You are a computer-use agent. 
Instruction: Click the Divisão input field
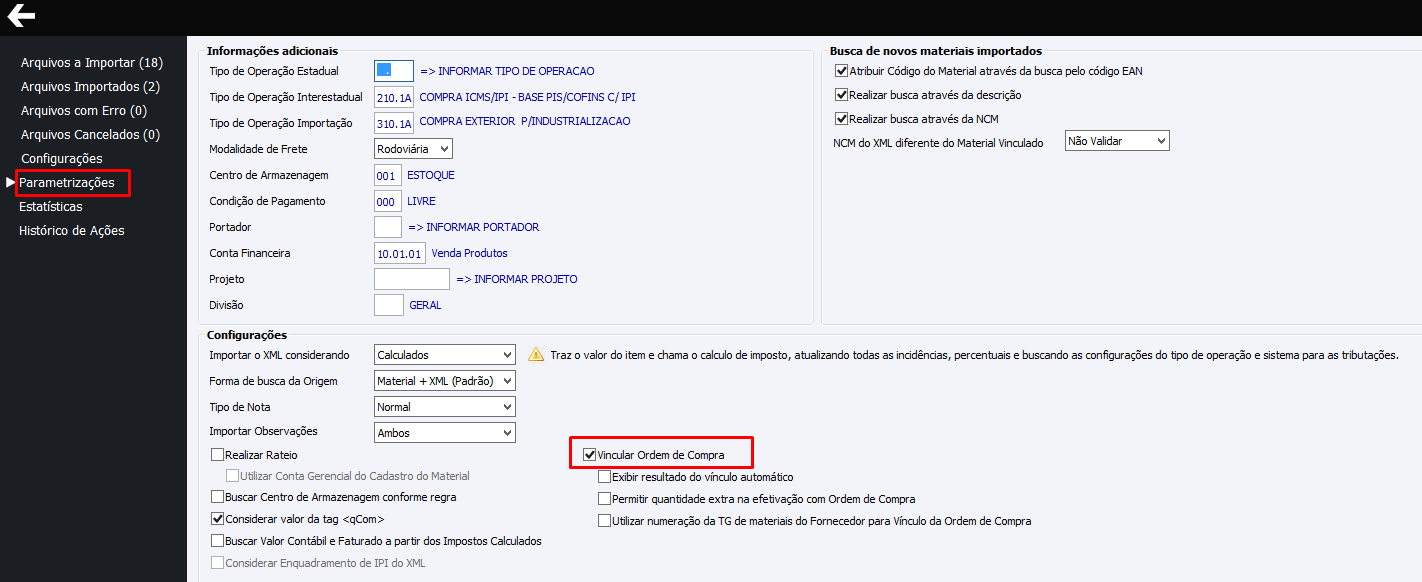(x=388, y=305)
